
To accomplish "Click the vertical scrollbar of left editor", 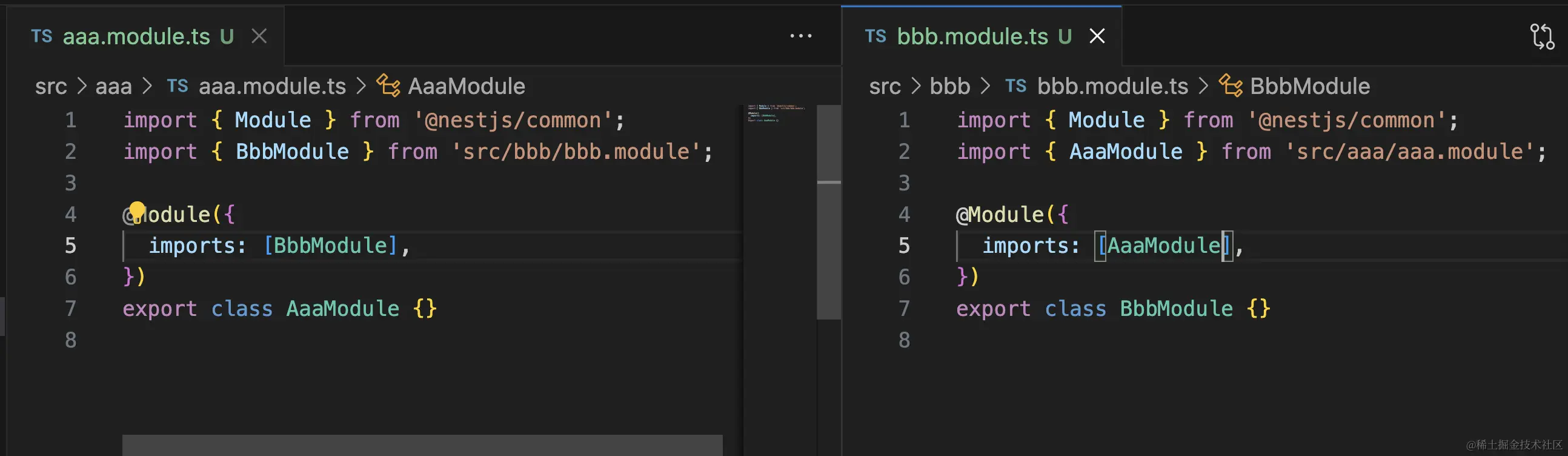I will 828,212.
